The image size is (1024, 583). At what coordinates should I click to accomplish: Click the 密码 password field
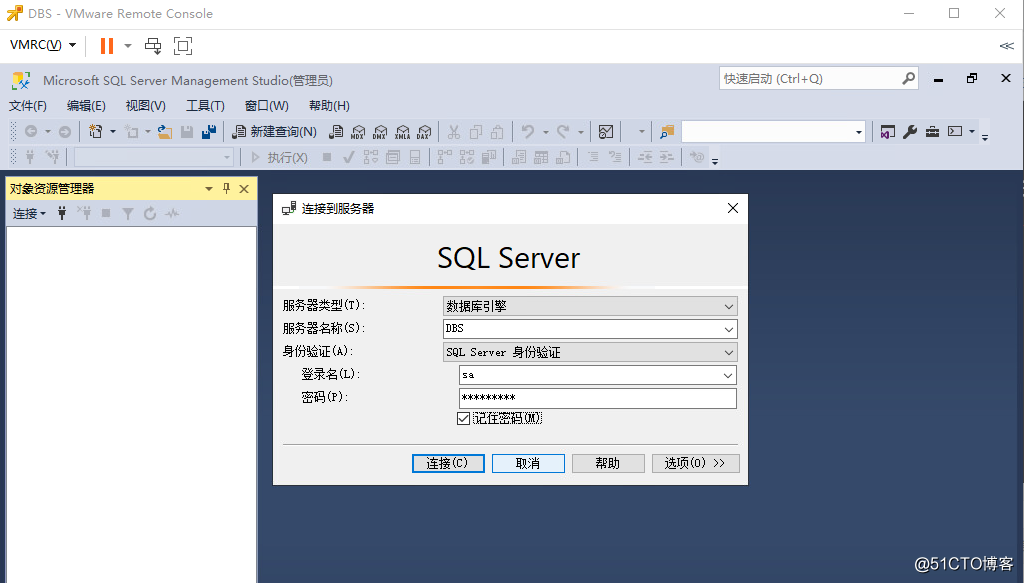point(598,398)
